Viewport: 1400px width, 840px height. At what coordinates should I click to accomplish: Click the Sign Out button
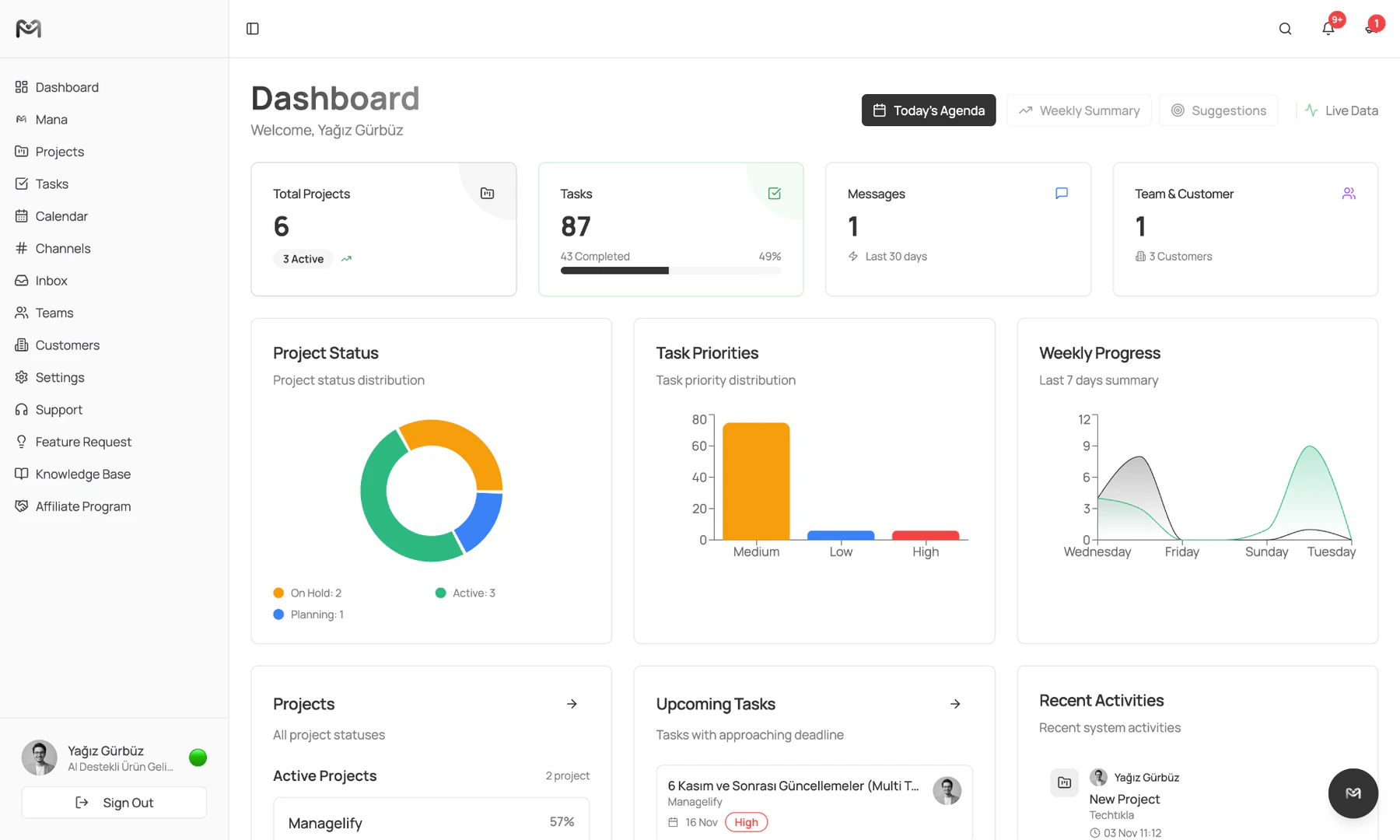114,802
